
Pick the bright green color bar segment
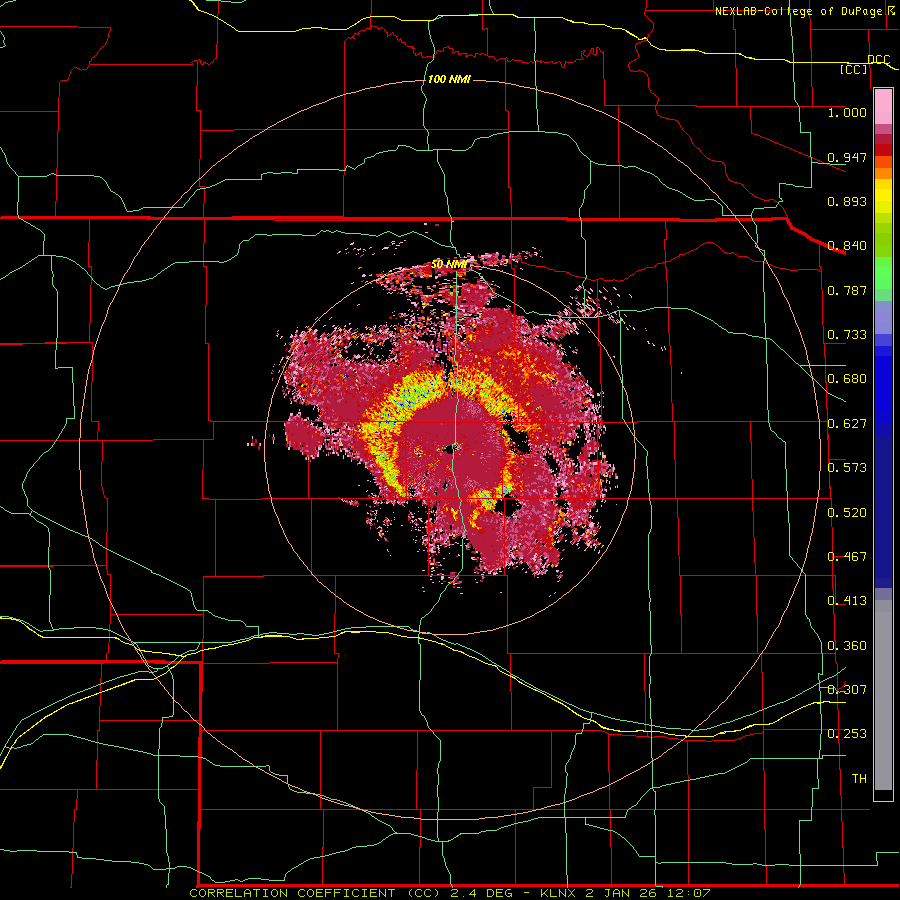click(883, 274)
